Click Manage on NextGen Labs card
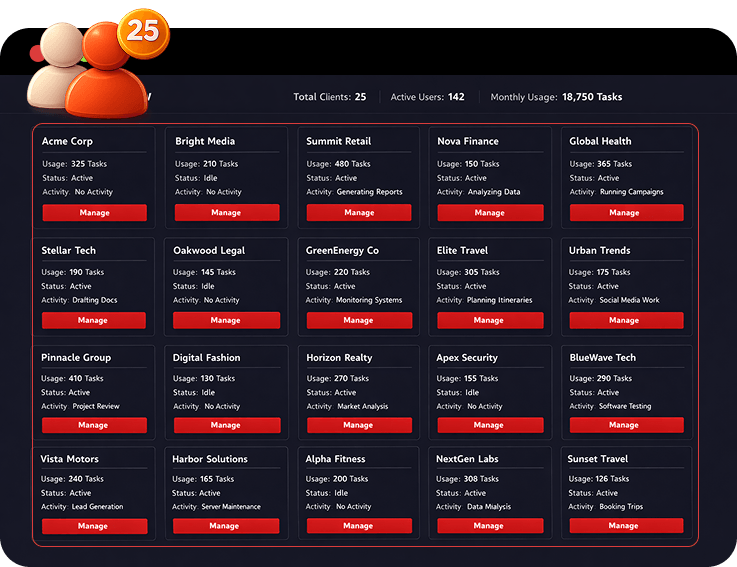 click(x=488, y=526)
